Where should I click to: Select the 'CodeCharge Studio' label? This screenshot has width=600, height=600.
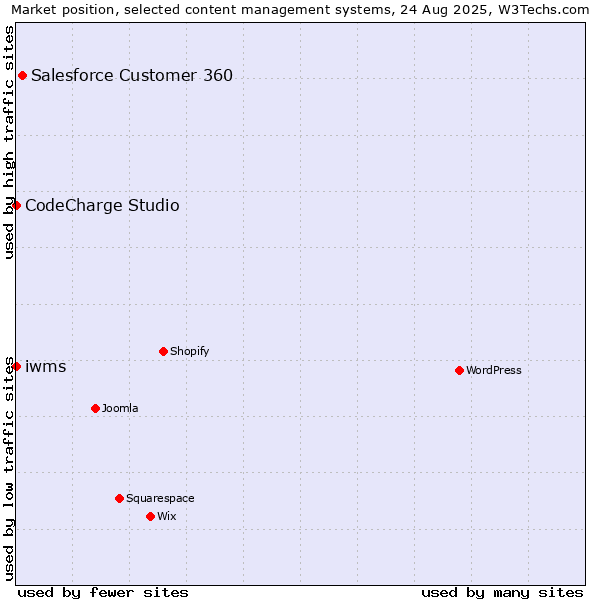click(x=102, y=205)
